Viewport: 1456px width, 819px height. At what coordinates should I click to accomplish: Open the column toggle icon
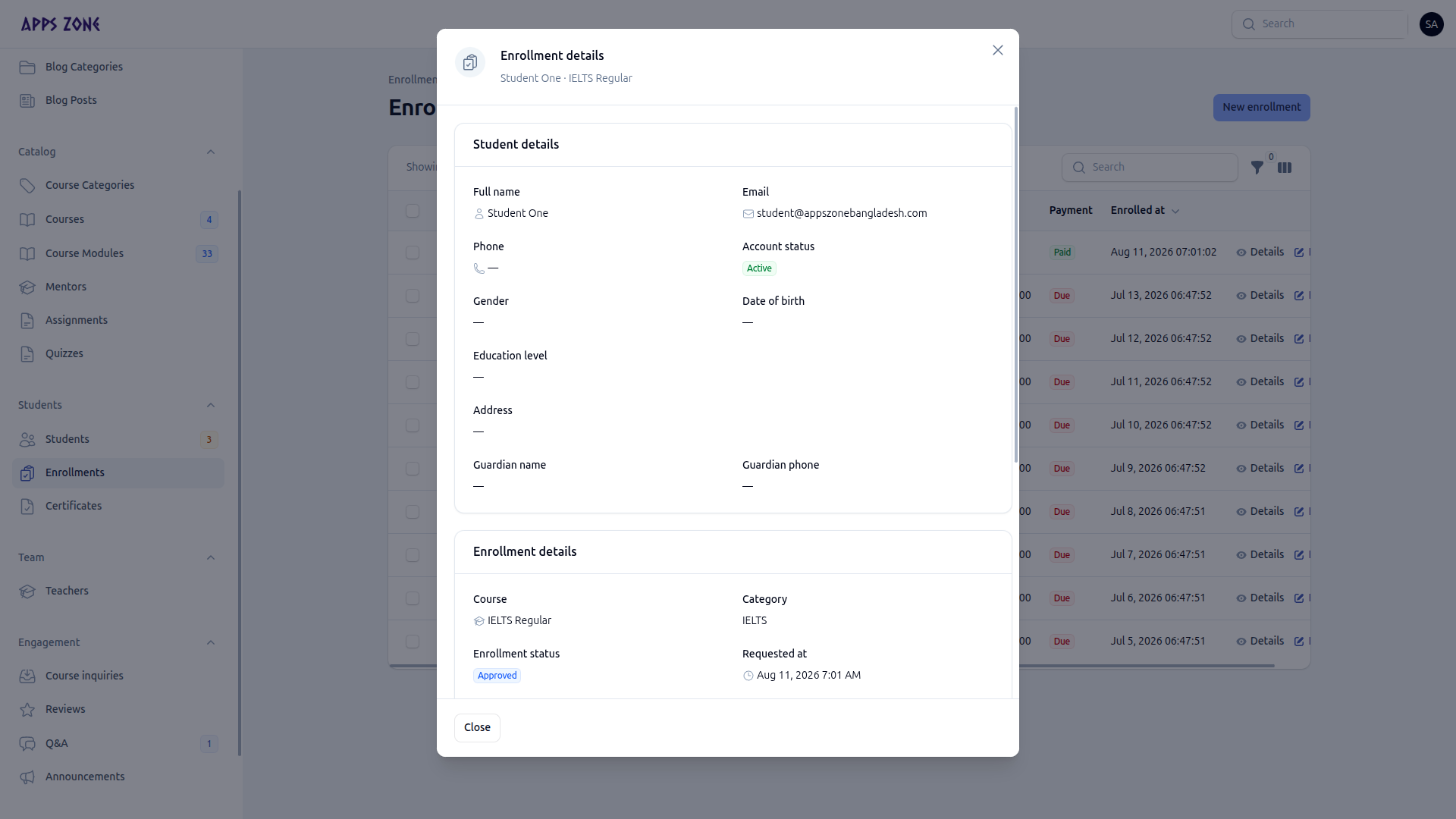pyautogui.click(x=1285, y=168)
